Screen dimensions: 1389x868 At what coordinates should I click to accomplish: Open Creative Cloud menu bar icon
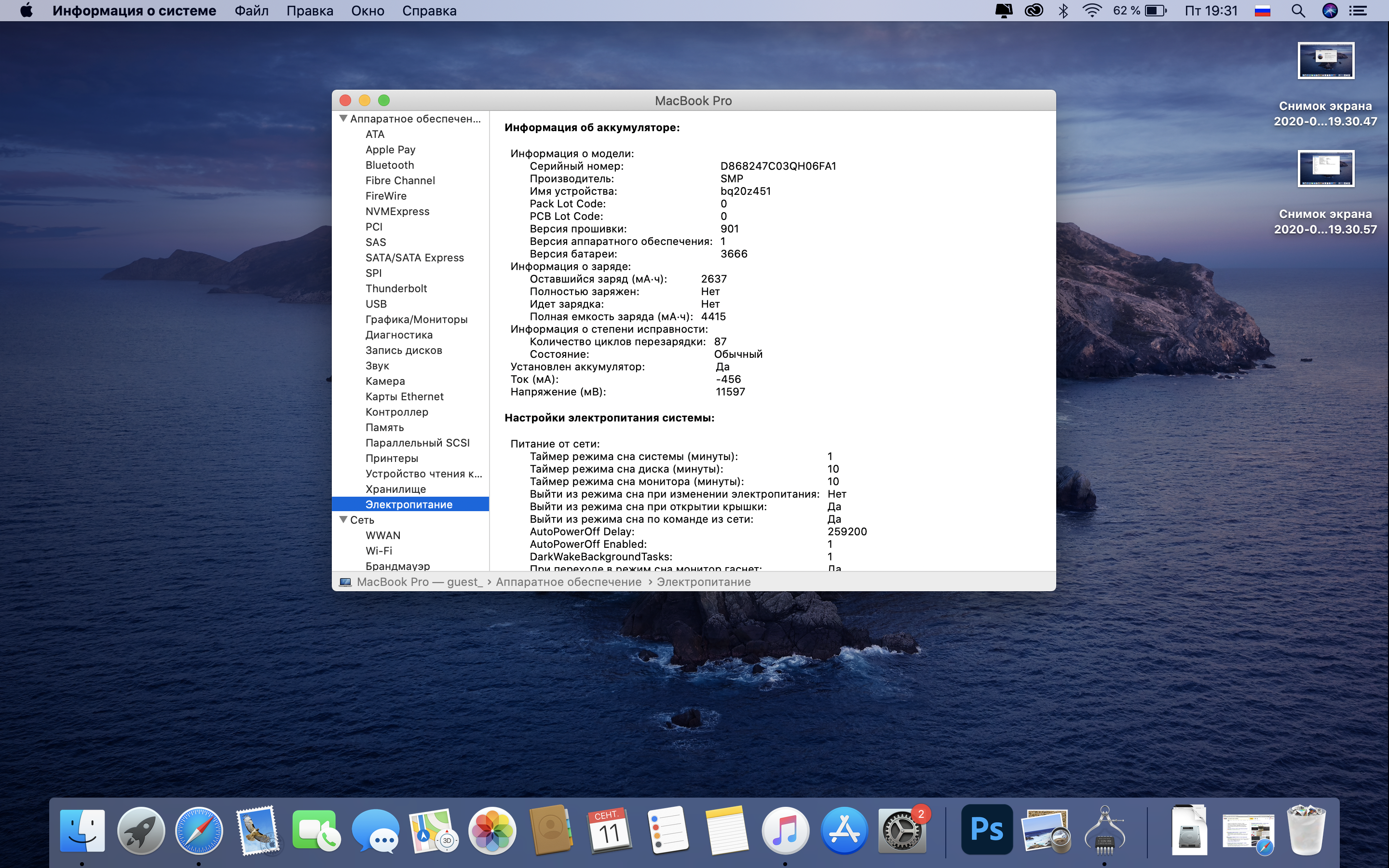point(1034,10)
